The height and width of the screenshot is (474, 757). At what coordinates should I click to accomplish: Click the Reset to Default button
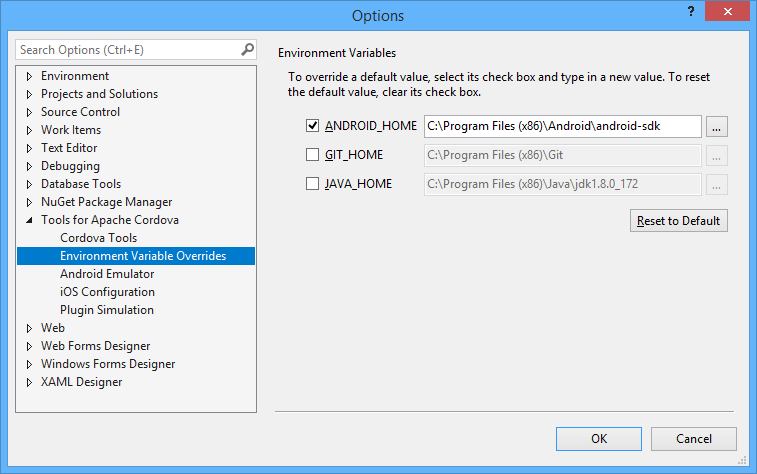678,221
